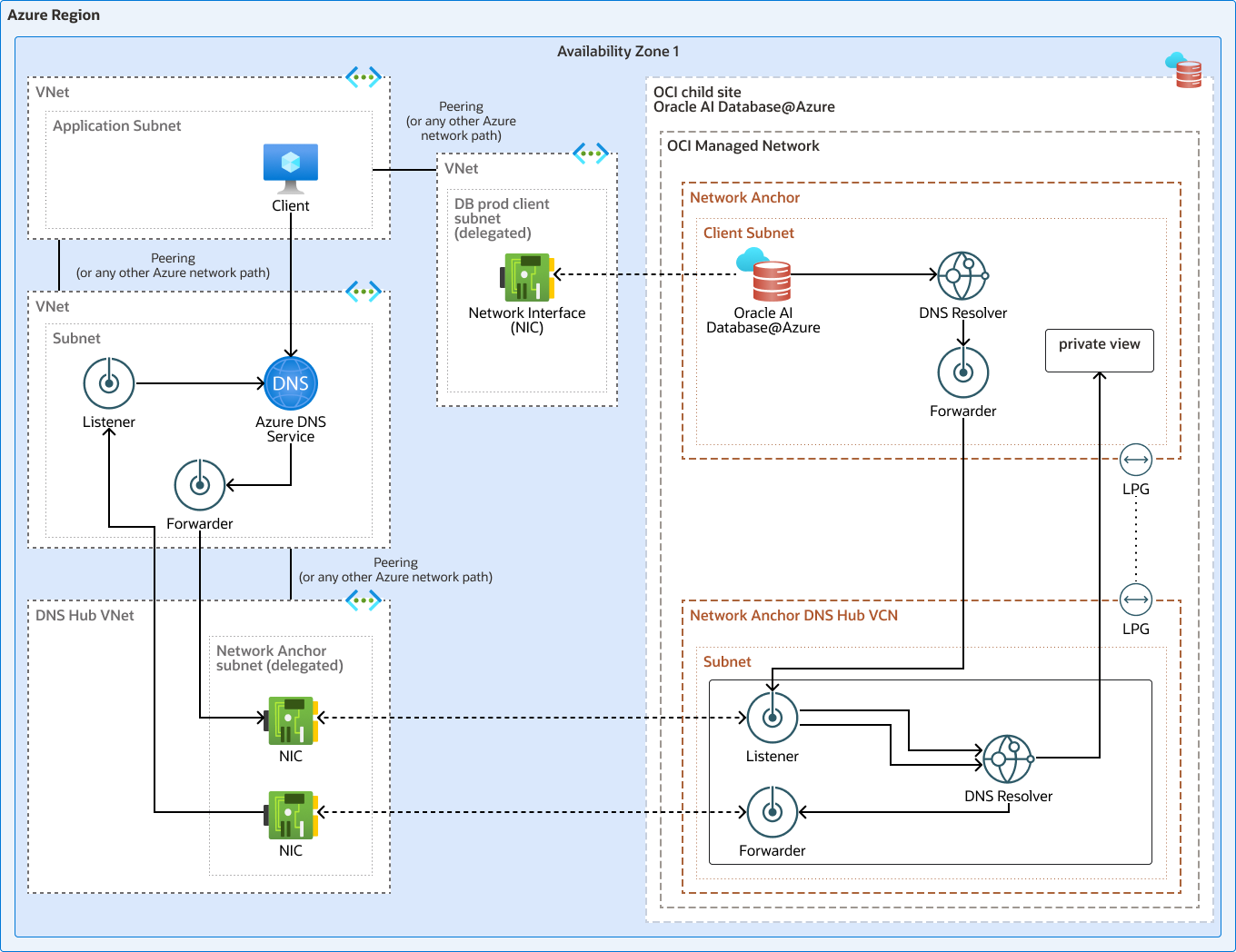Select the Oracle AI Database@Azure icon in Client Subnet
The height and width of the screenshot is (952, 1236).
point(764,274)
